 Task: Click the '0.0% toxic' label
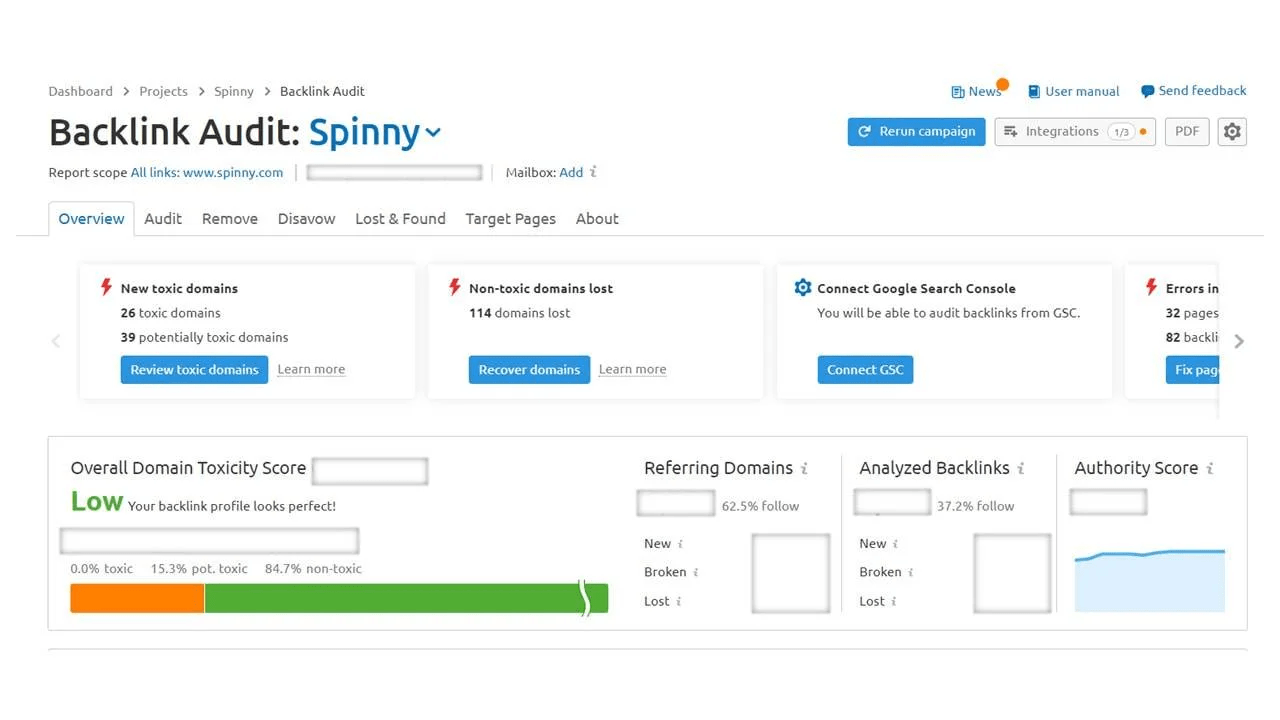pos(101,569)
